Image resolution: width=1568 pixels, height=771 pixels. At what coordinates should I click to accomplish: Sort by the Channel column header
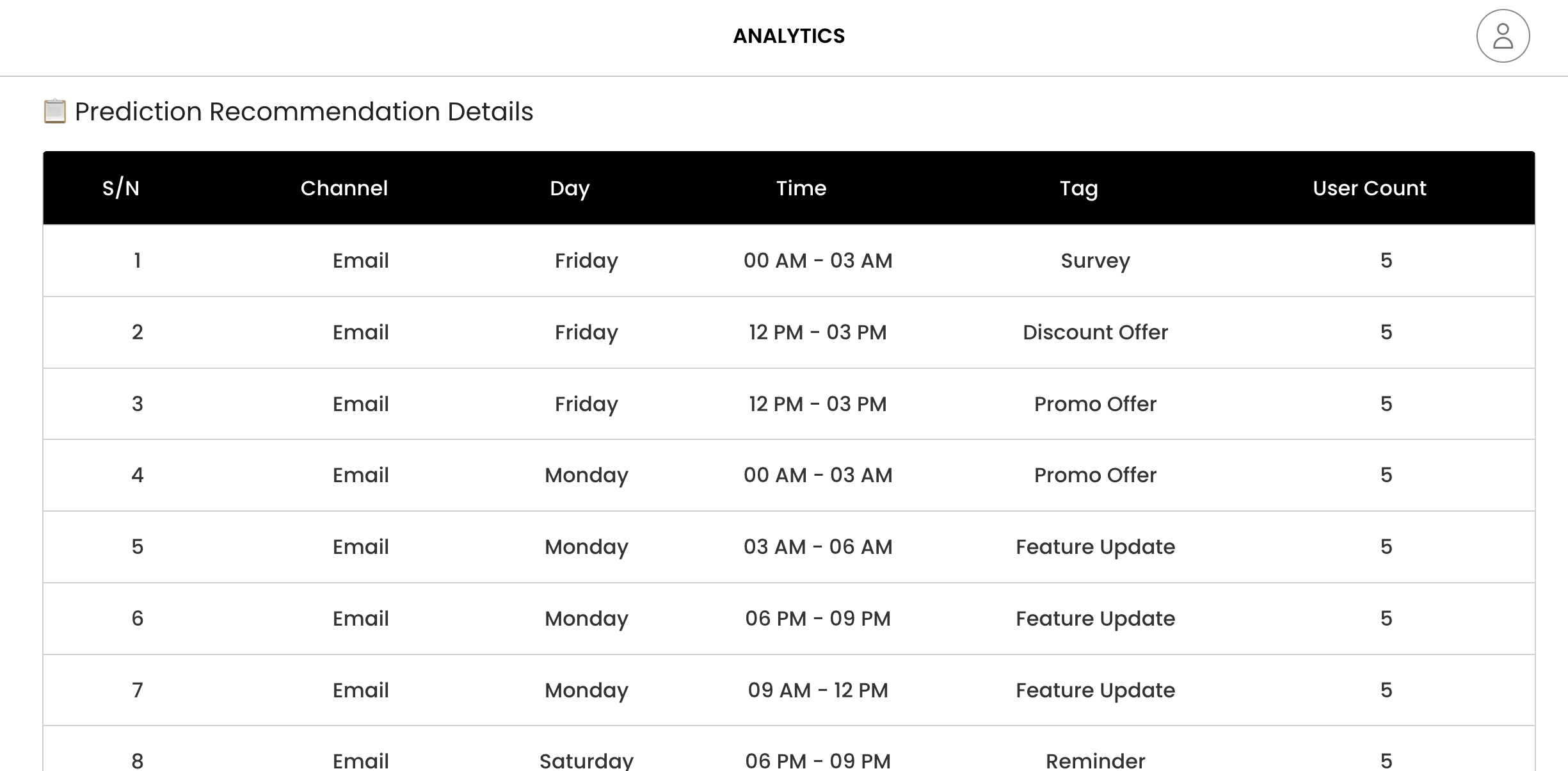tap(344, 188)
